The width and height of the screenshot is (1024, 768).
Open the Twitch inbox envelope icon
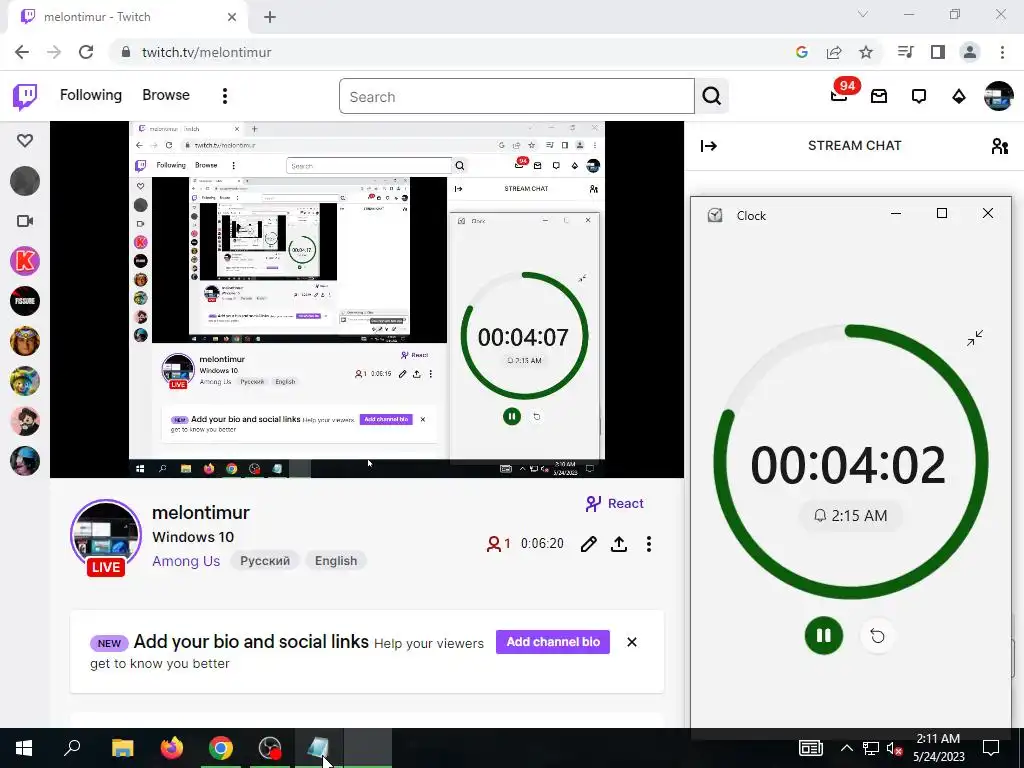(x=879, y=97)
